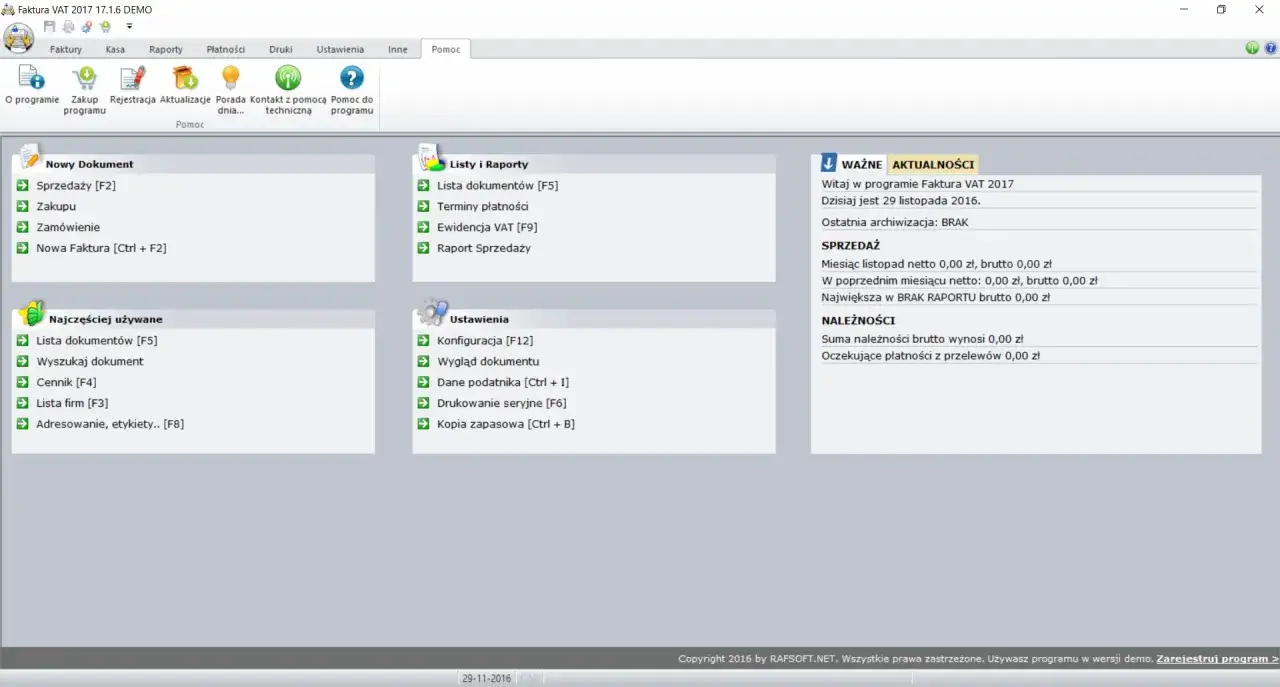1280x687 pixels.
Task: Click the round application menu button
Action: point(19,38)
